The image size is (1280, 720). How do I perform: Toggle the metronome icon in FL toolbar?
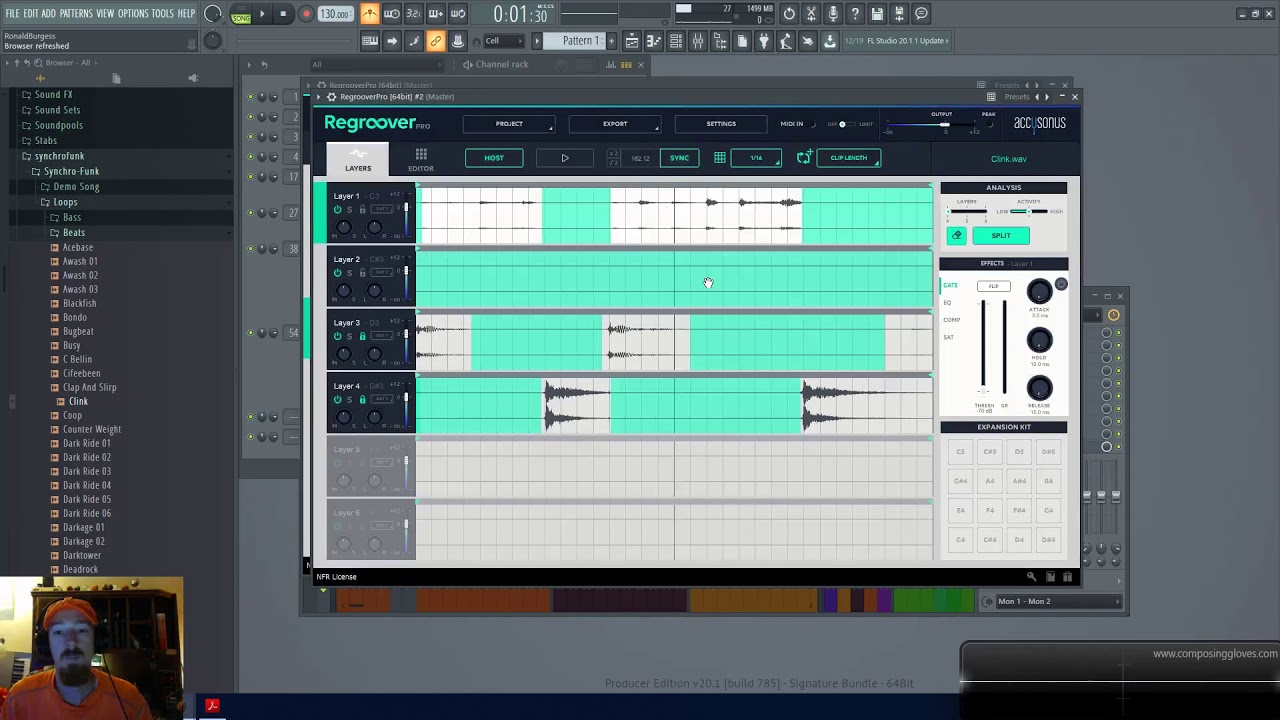click(x=370, y=14)
